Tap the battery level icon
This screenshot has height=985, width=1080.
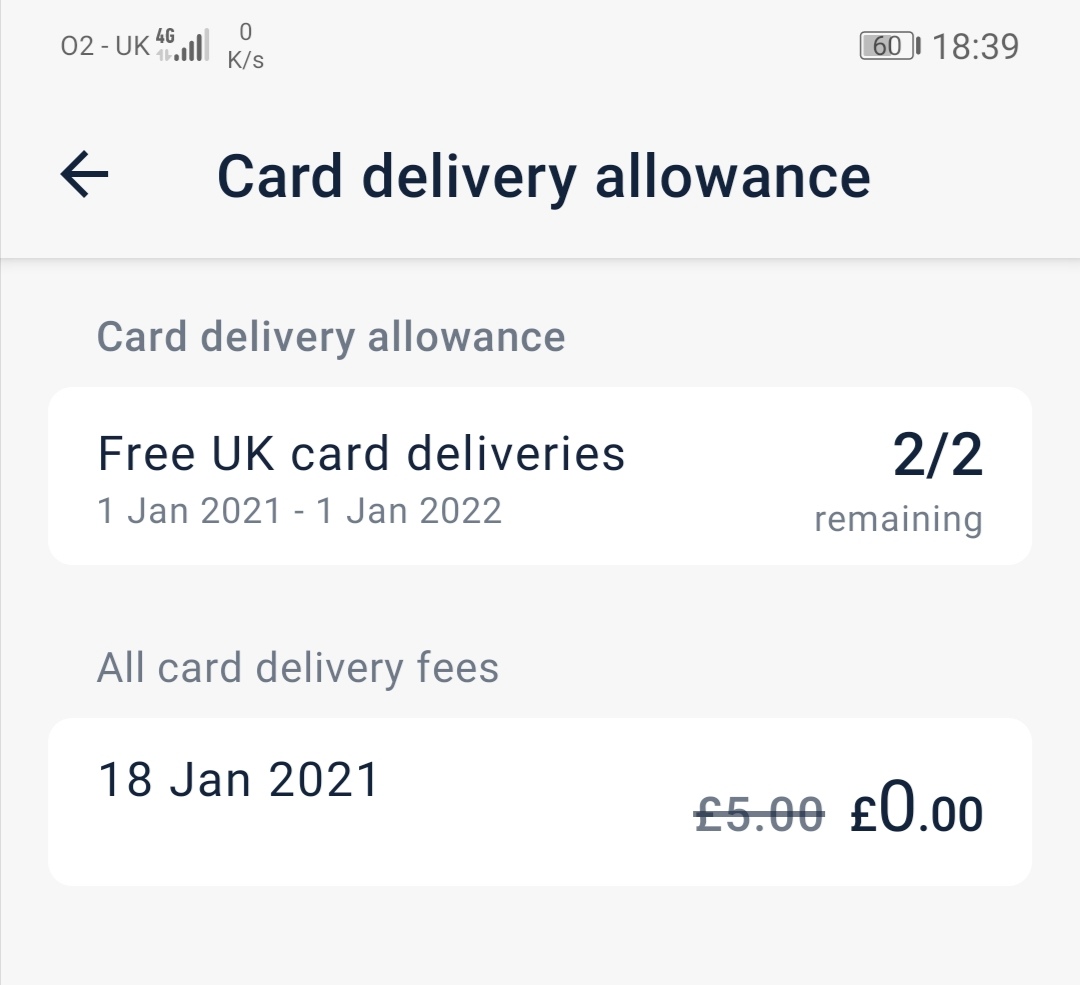tap(888, 46)
